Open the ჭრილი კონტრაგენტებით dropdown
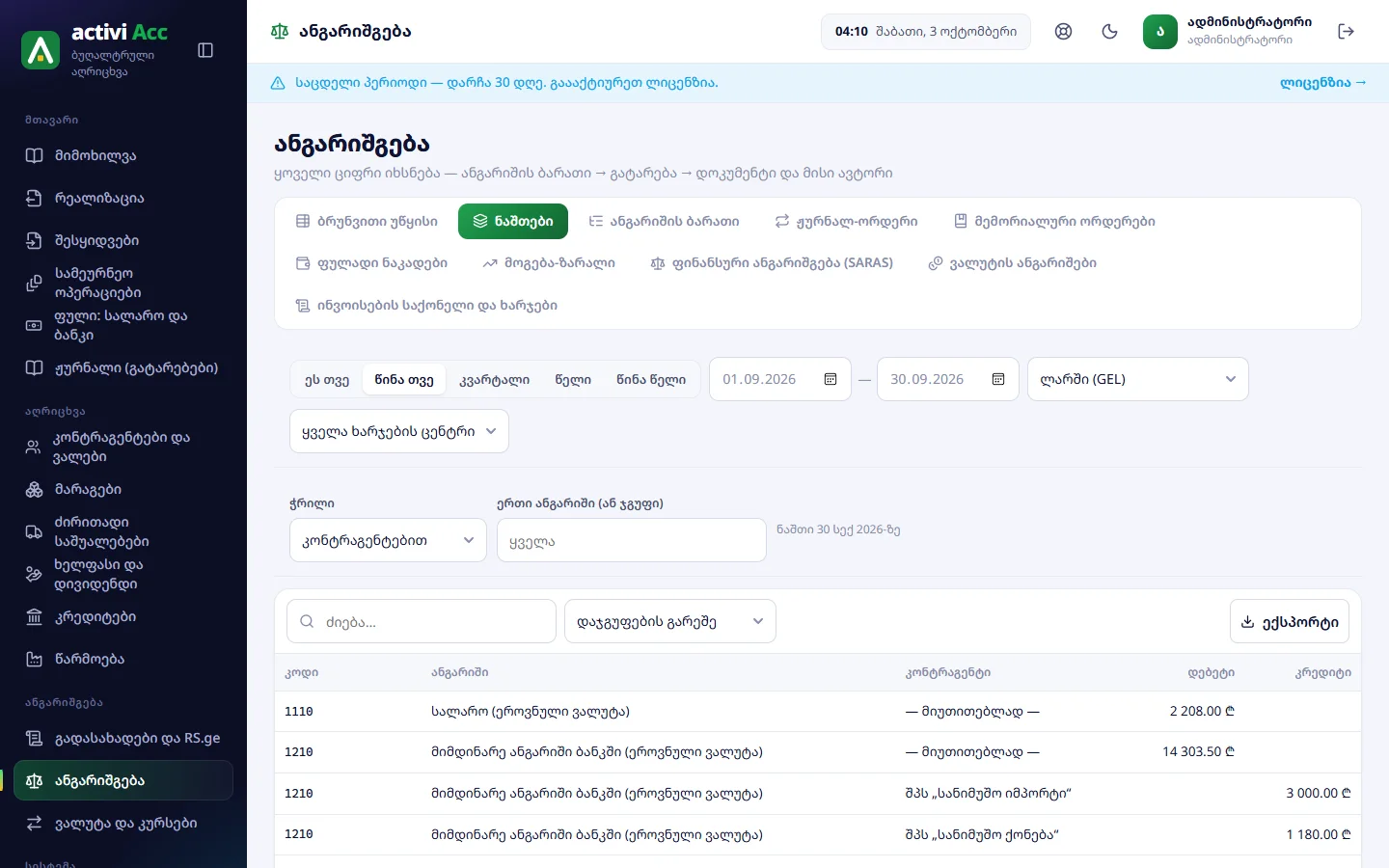1389x868 pixels. pos(388,540)
